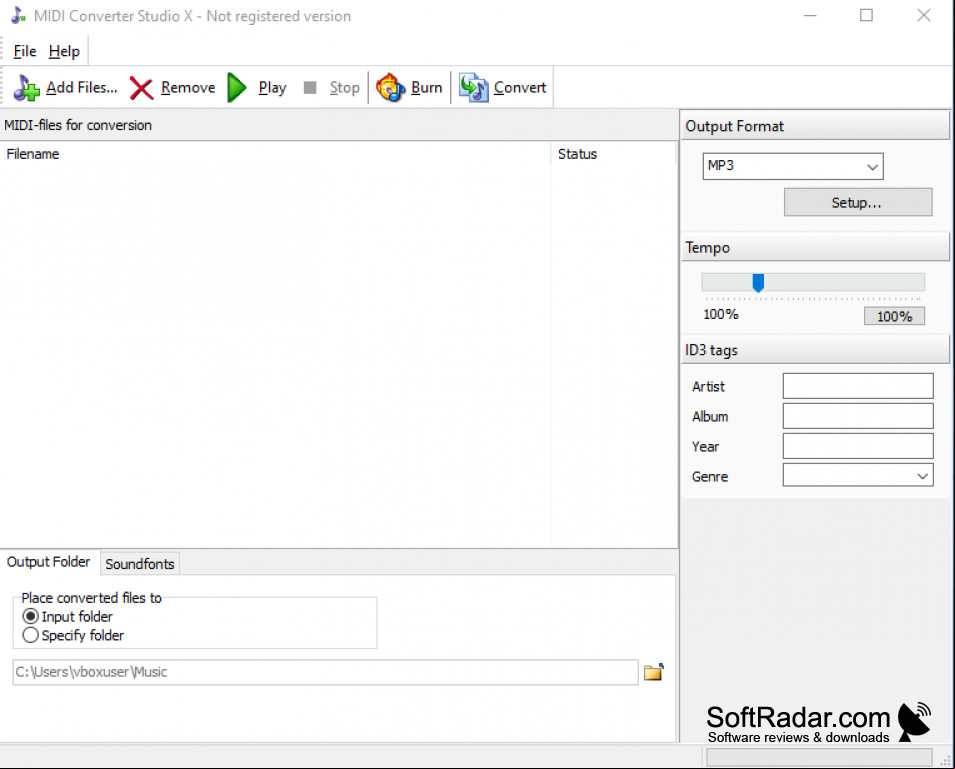Viewport: 955px width, 769px height.
Task: Click the Add Files... toolbar label
Action: click(82, 88)
